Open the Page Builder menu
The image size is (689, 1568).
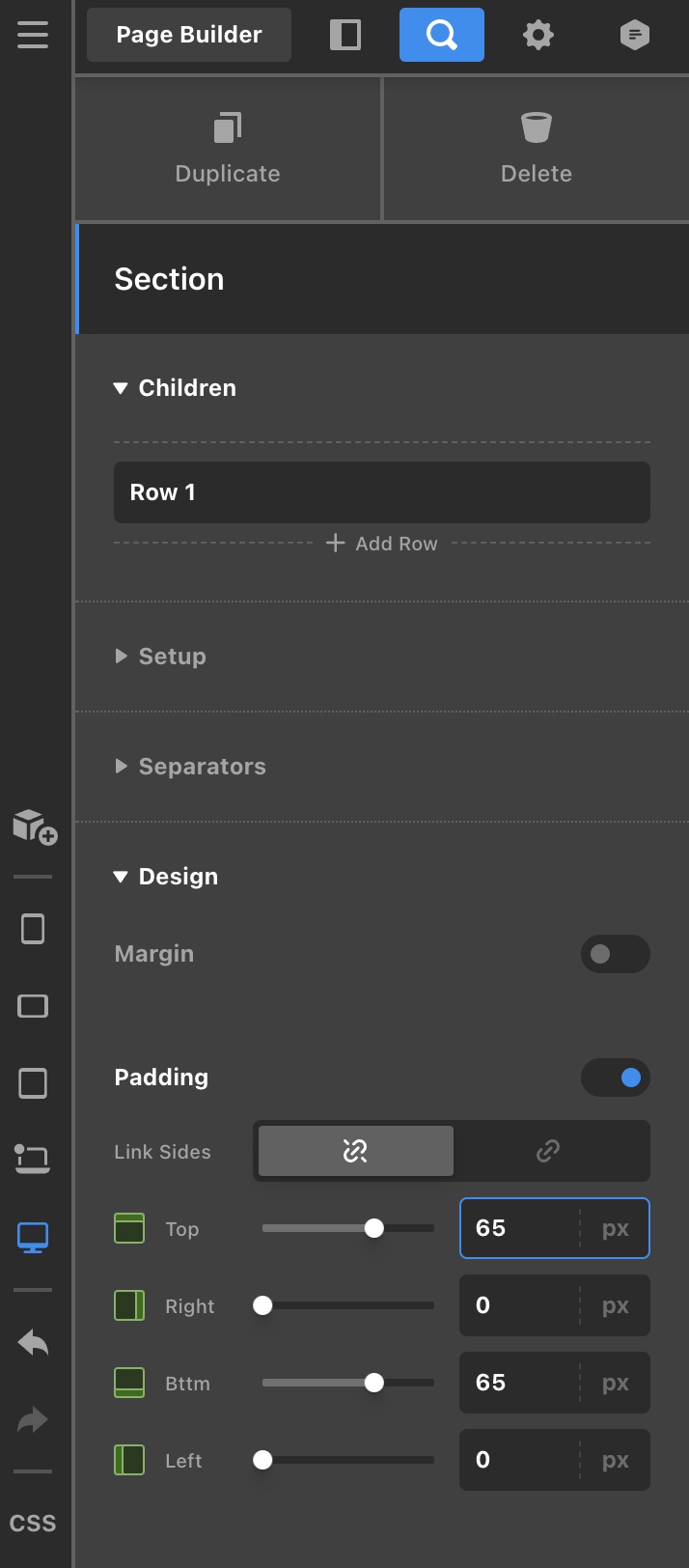(189, 35)
